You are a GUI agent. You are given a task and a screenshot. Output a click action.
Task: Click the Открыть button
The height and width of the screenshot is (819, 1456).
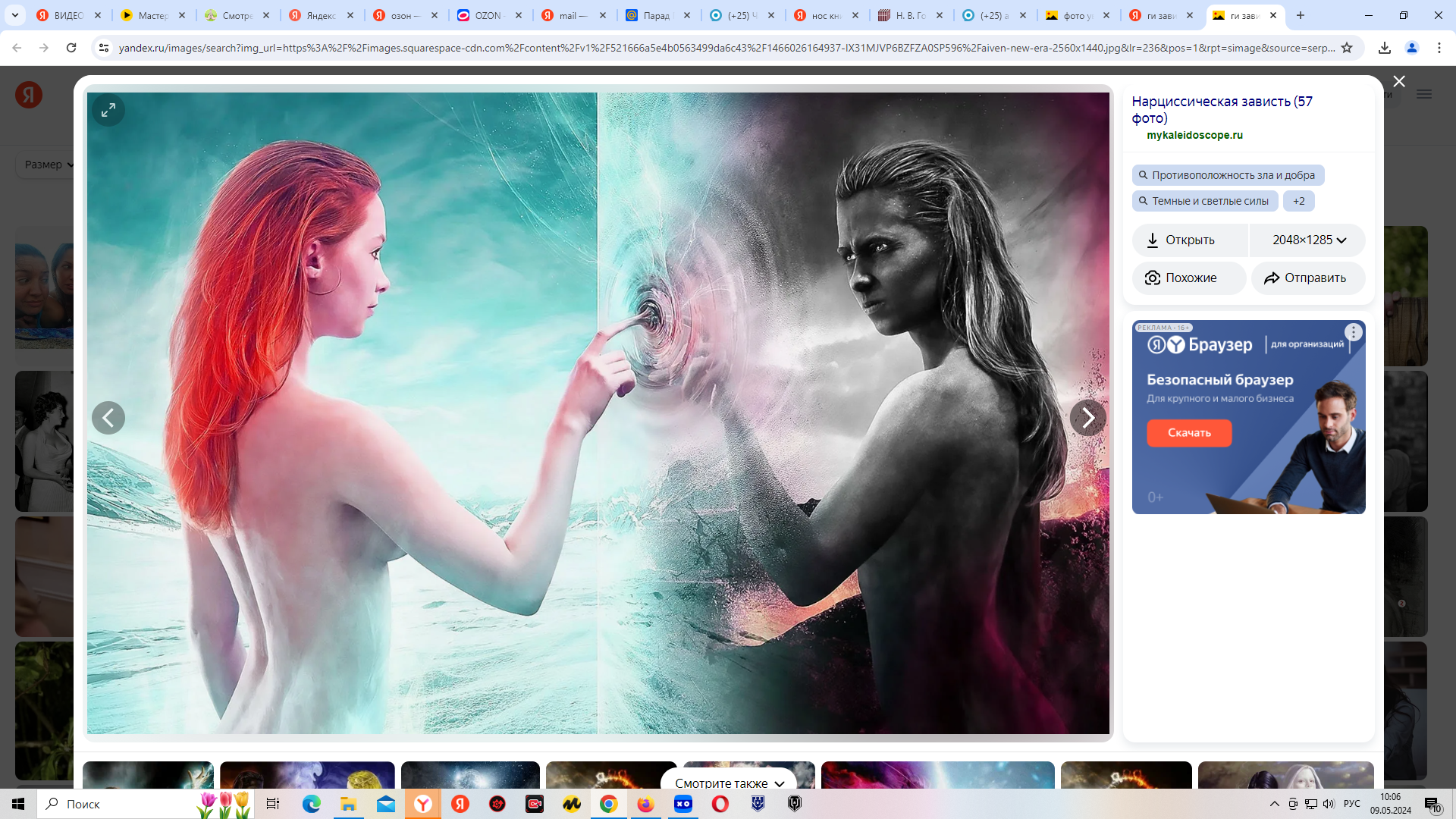(x=1190, y=240)
